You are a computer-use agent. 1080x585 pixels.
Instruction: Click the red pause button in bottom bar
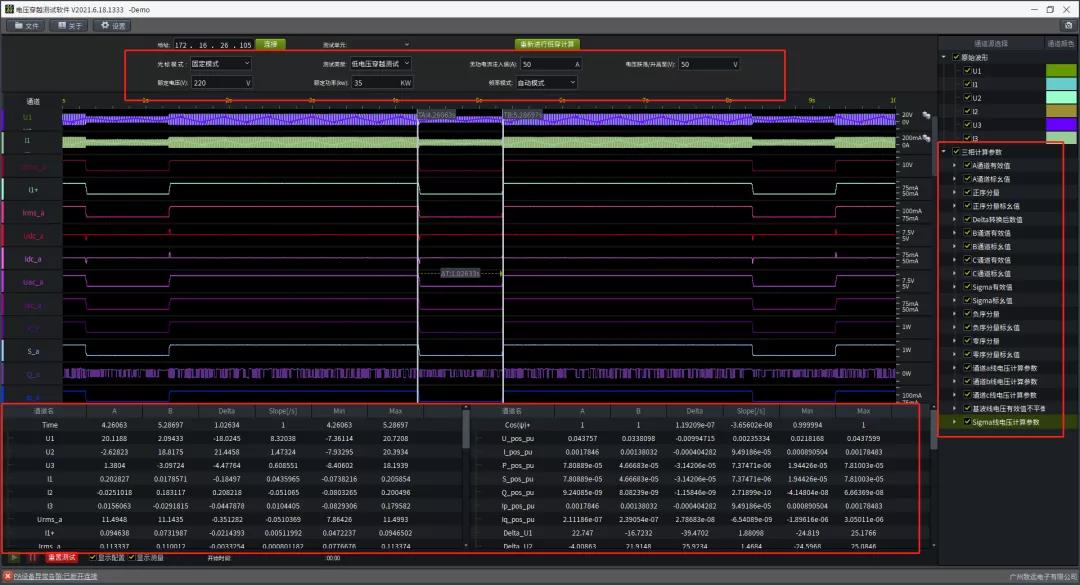pyautogui.click(x=32, y=558)
